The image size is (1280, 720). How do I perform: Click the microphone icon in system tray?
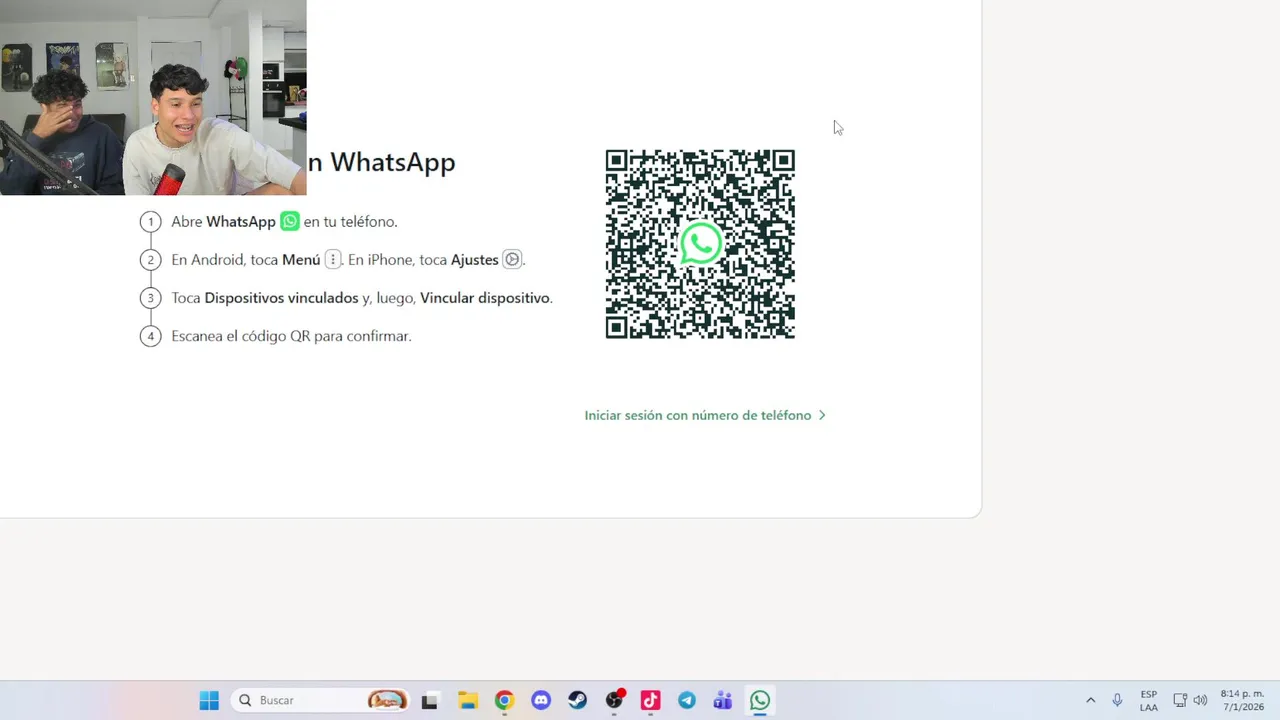click(1117, 700)
